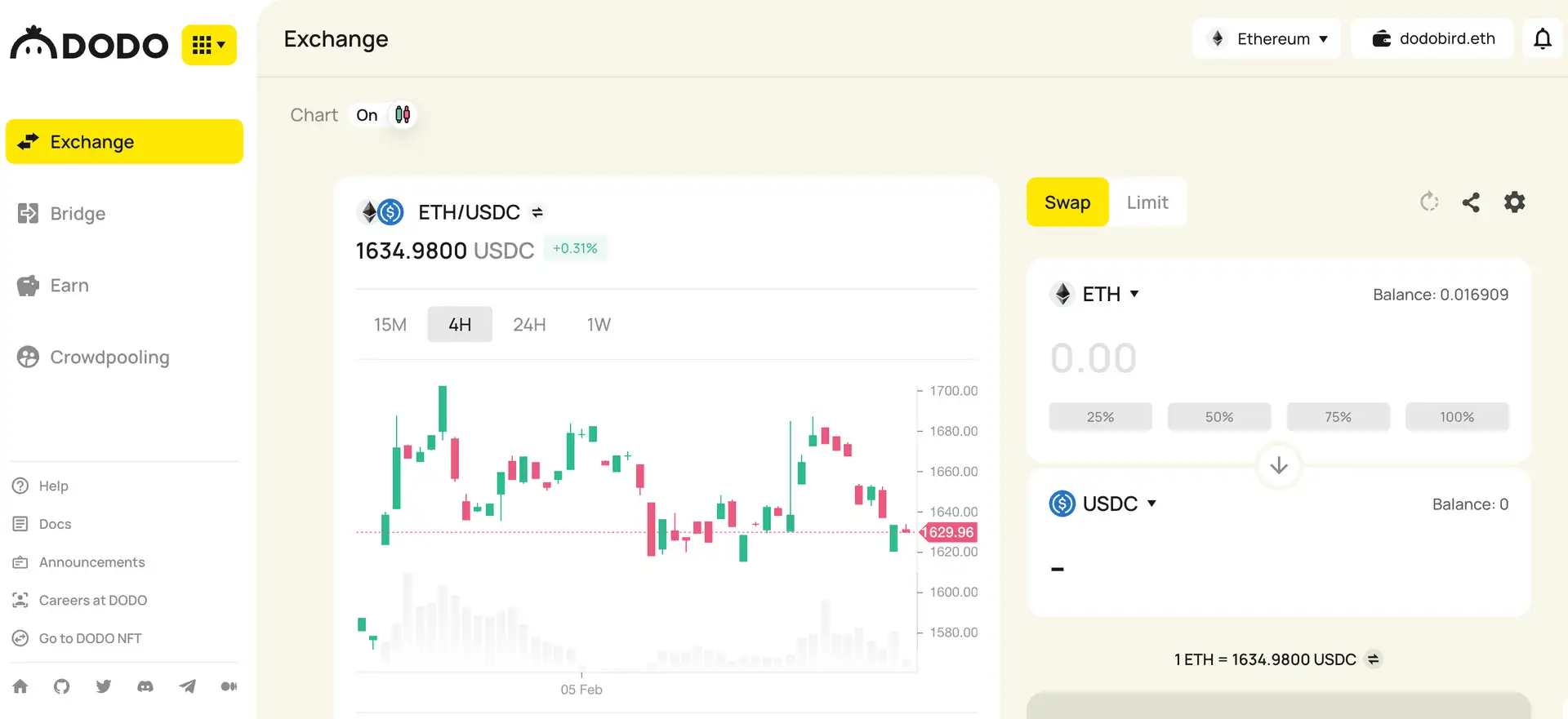Open the Ethereum network dropdown
This screenshot has height=719, width=1568.
coord(1267,39)
